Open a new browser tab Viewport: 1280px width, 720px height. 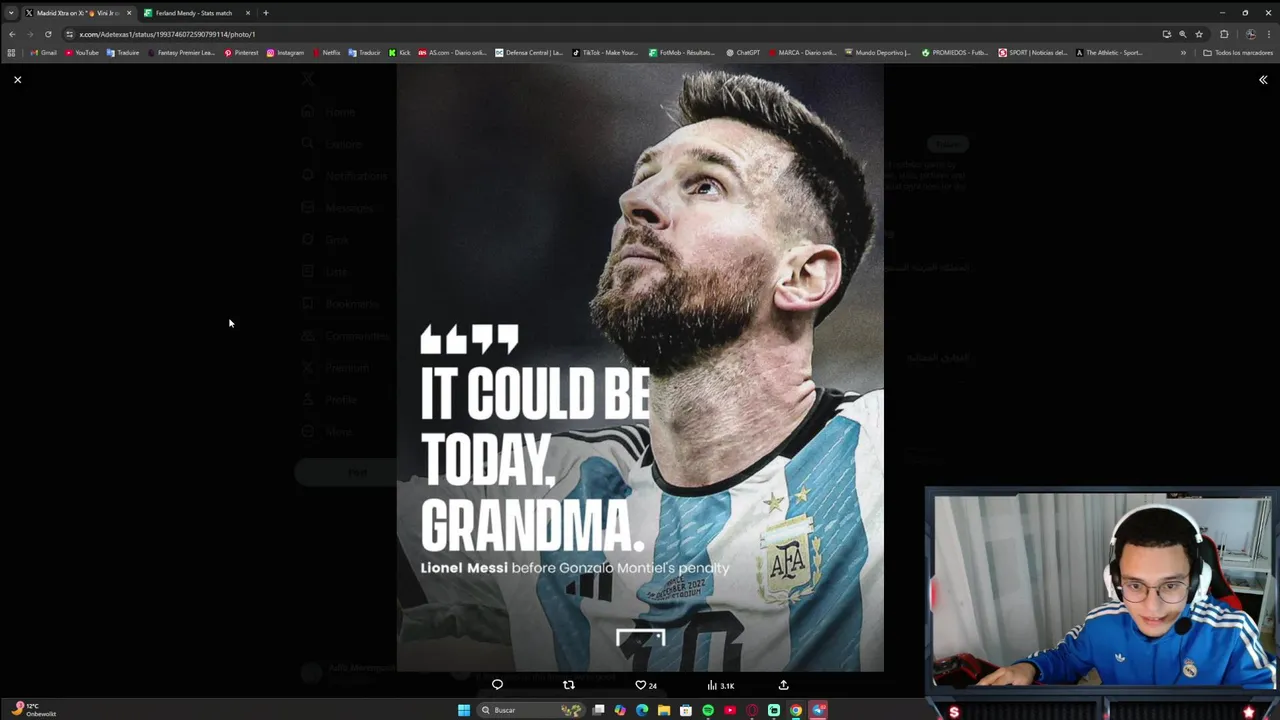[266, 13]
